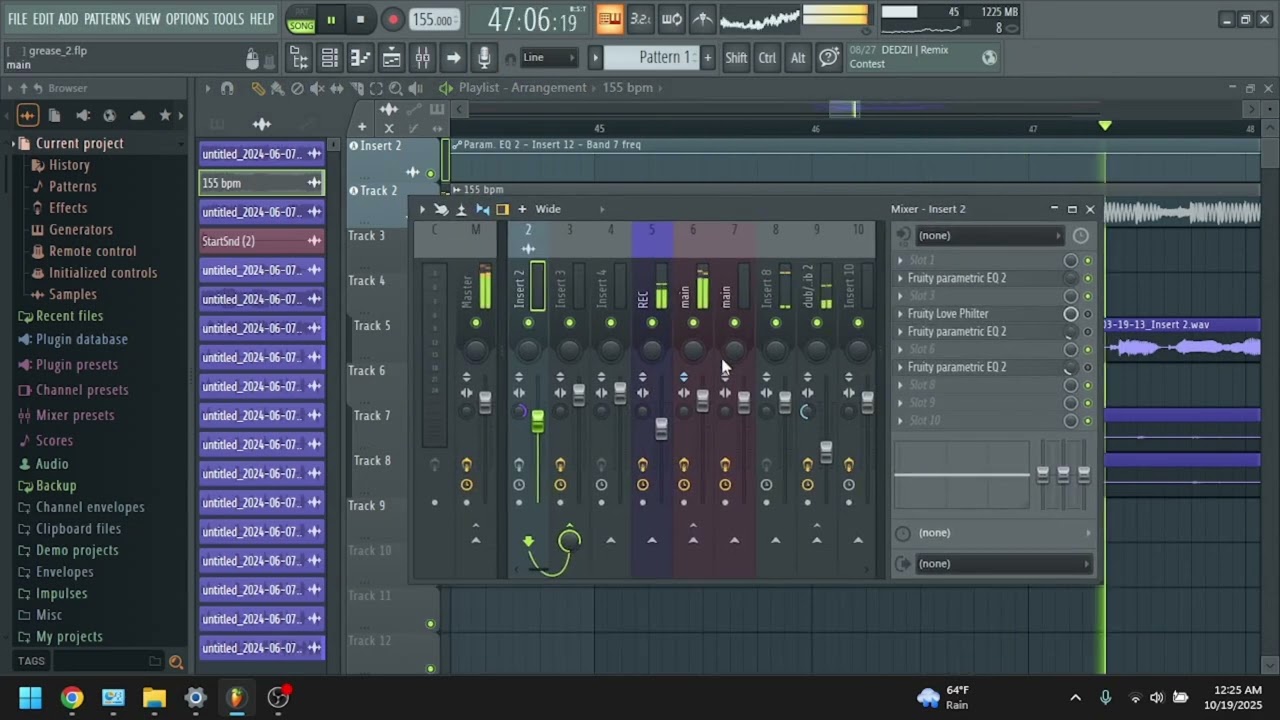1280x720 pixels.
Task: Click the Alt modifier button
Action: click(798, 58)
